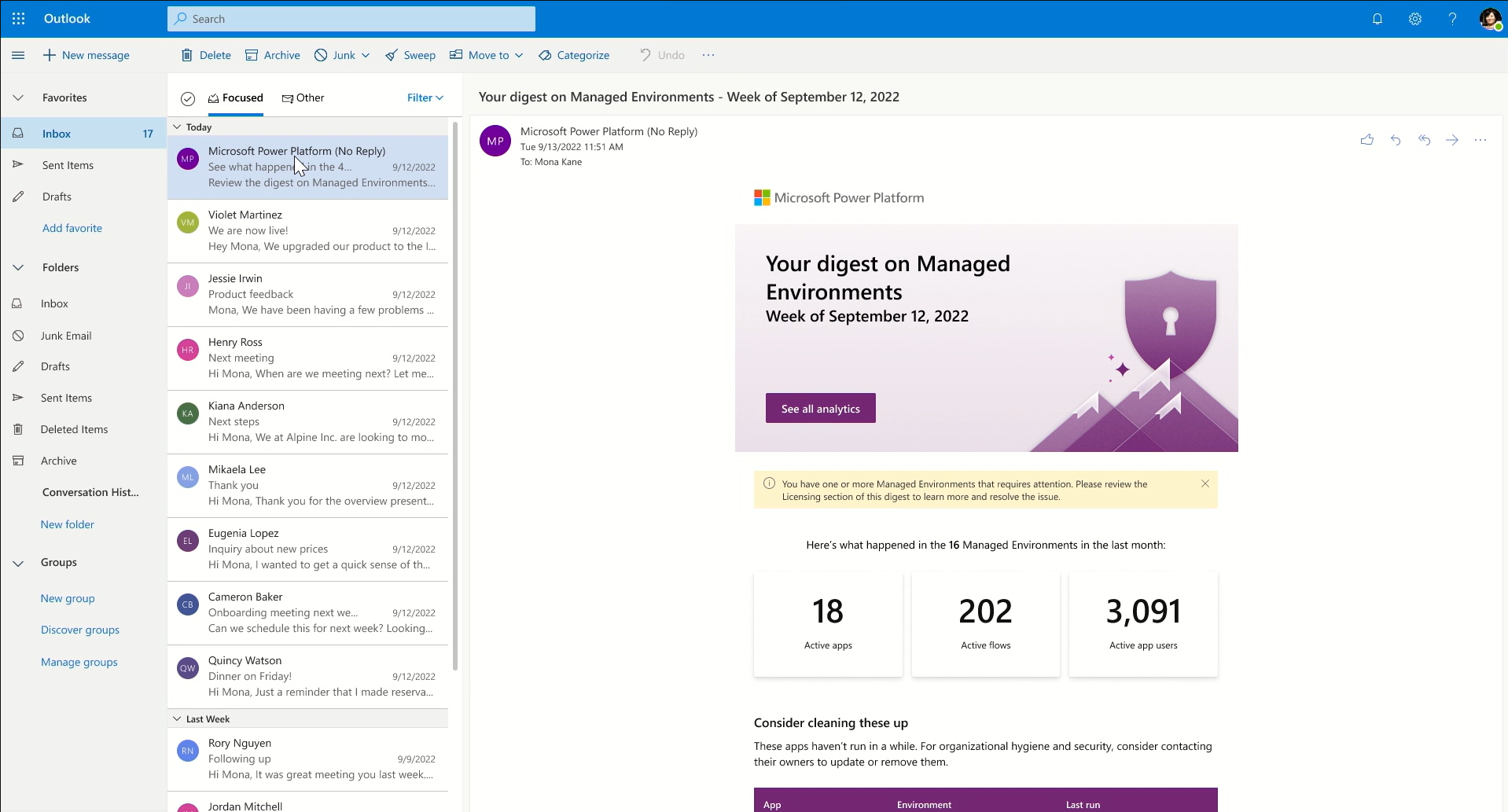Viewport: 1508px width, 812px height.
Task: Click Henry Ross's HR avatar
Action: click(x=188, y=350)
